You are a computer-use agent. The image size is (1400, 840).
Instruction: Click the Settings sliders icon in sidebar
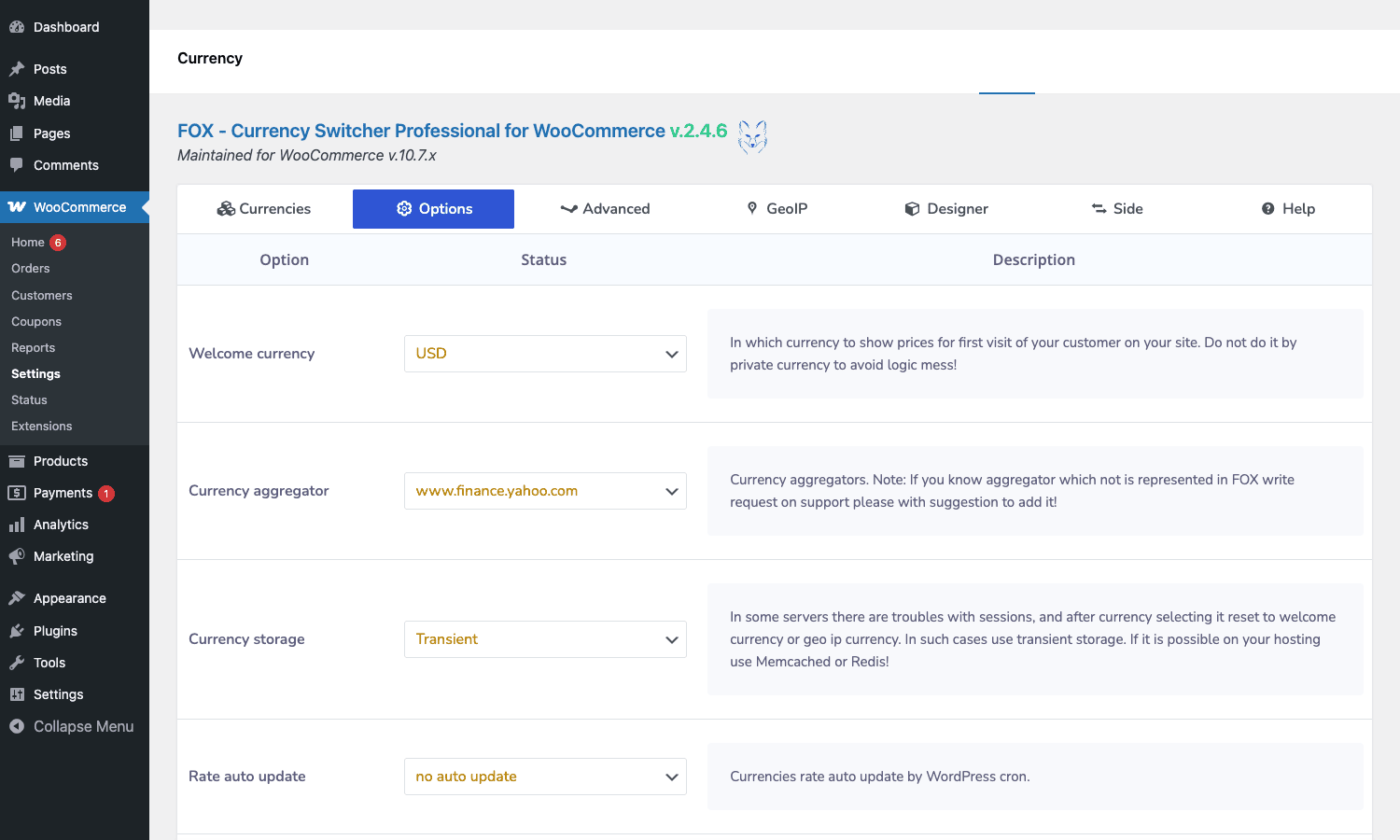[17, 694]
